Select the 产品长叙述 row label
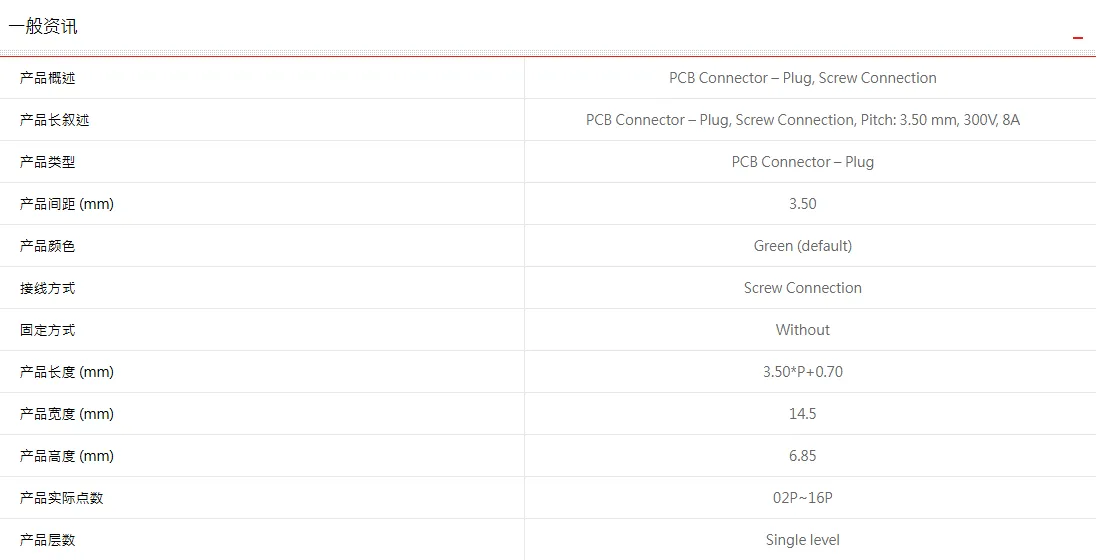The image size is (1097, 560). pyautogui.click(x=55, y=120)
